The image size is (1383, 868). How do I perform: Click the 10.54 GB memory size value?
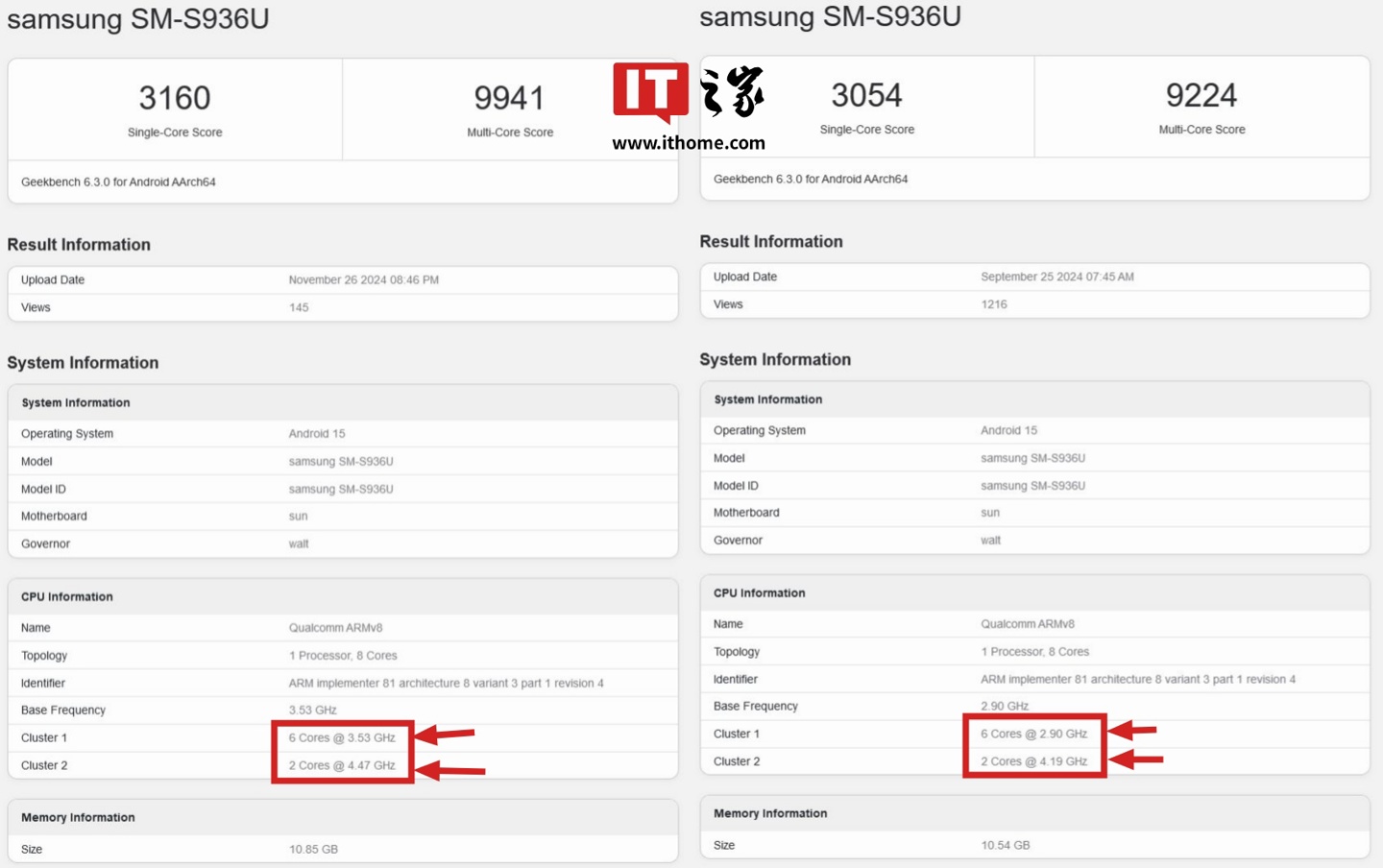[x=1005, y=846]
